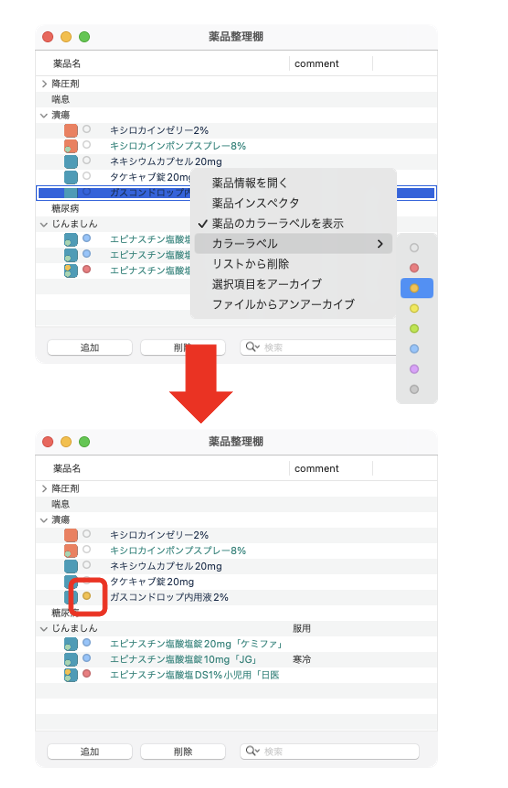Click orange label of ガスコンドロップ内用液2%, lower window

87,596
